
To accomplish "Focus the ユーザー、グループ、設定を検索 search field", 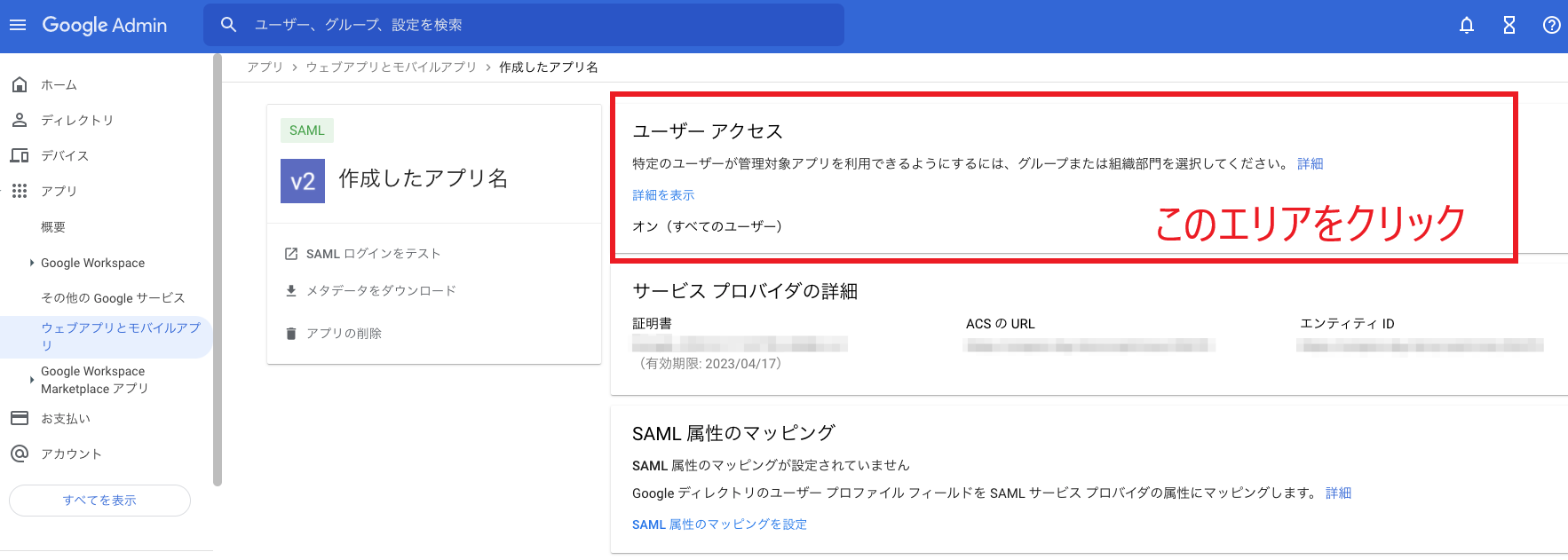I will pyautogui.click(x=524, y=25).
